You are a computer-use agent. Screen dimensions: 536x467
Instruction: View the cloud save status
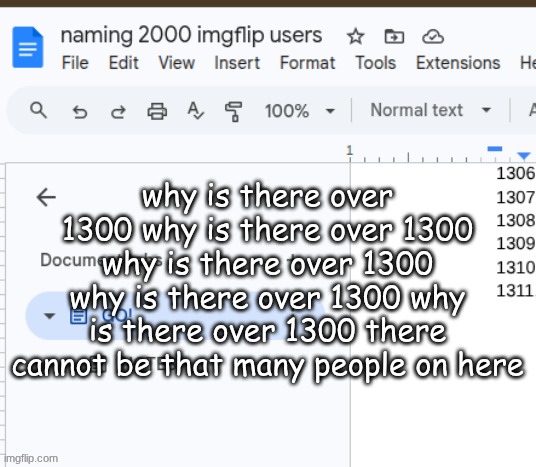pos(433,37)
